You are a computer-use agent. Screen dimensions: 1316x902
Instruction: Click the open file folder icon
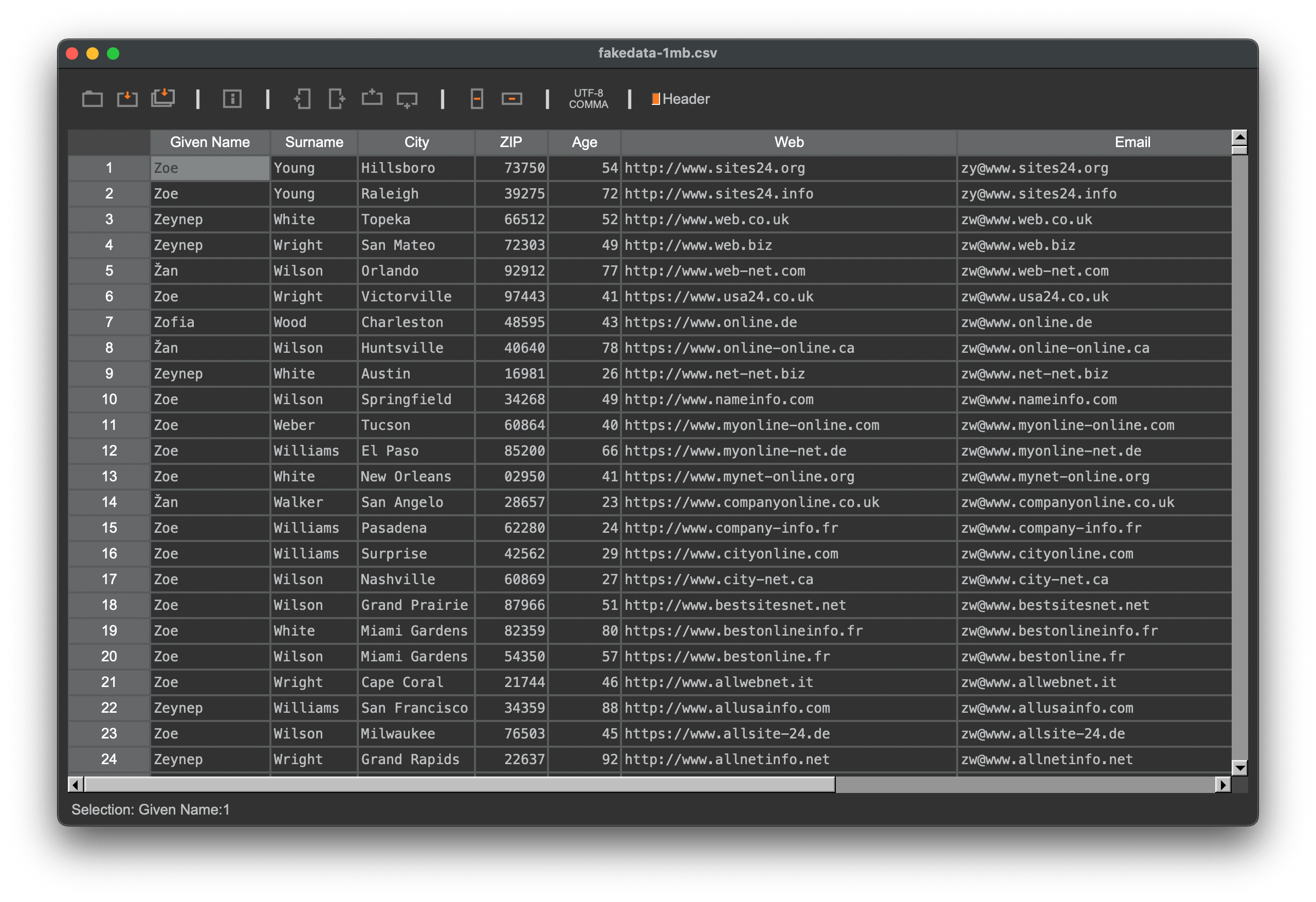coord(93,99)
